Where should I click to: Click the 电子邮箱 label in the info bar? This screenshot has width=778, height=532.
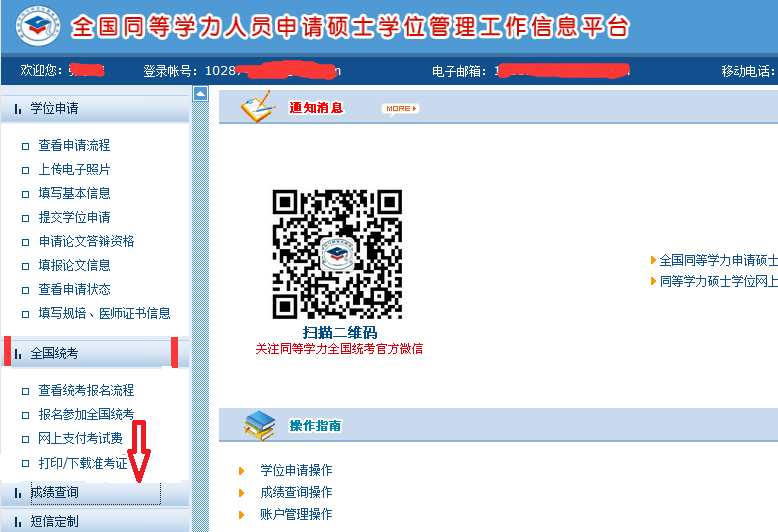point(459,71)
